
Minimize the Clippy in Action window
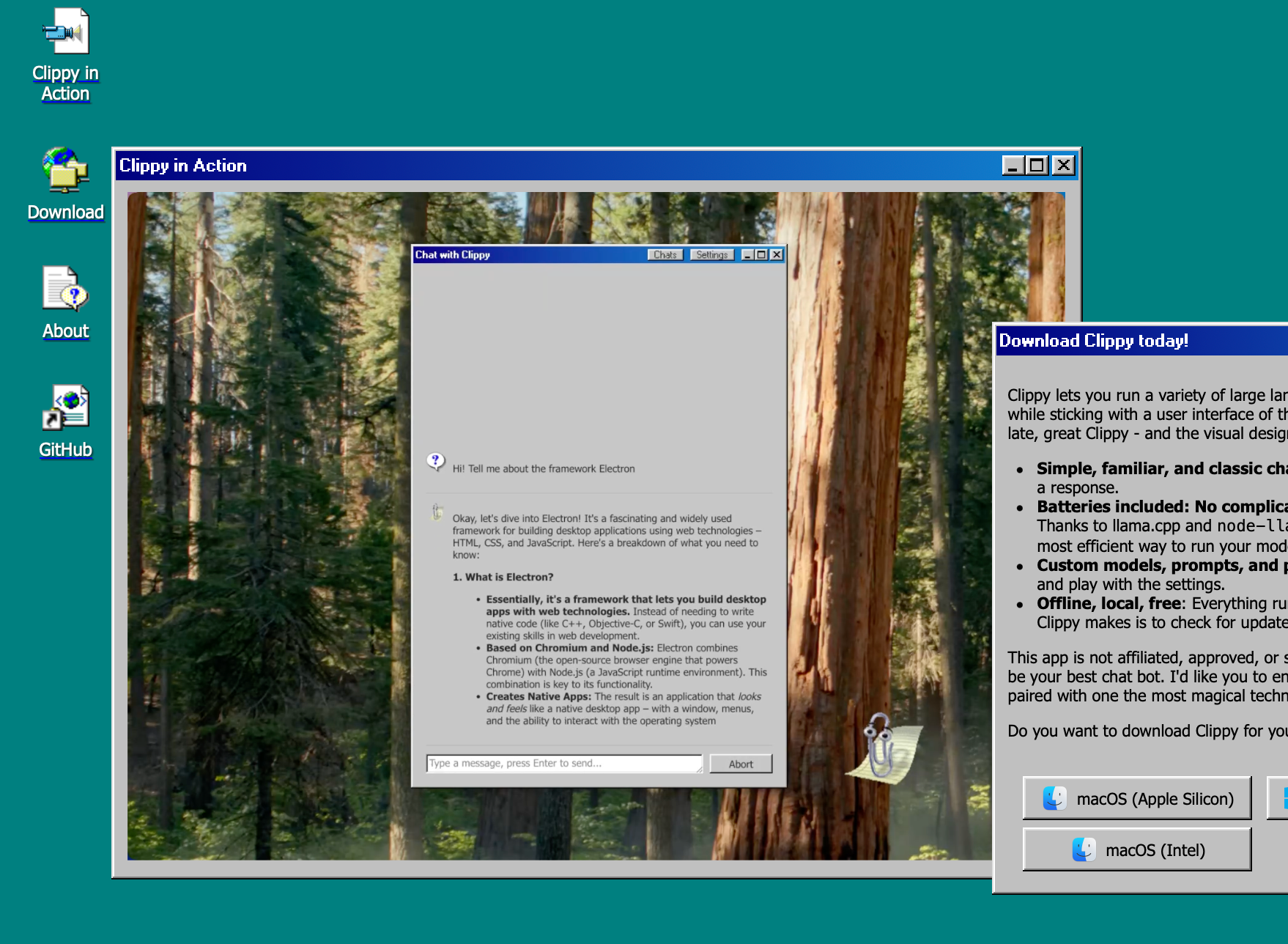point(1013,166)
